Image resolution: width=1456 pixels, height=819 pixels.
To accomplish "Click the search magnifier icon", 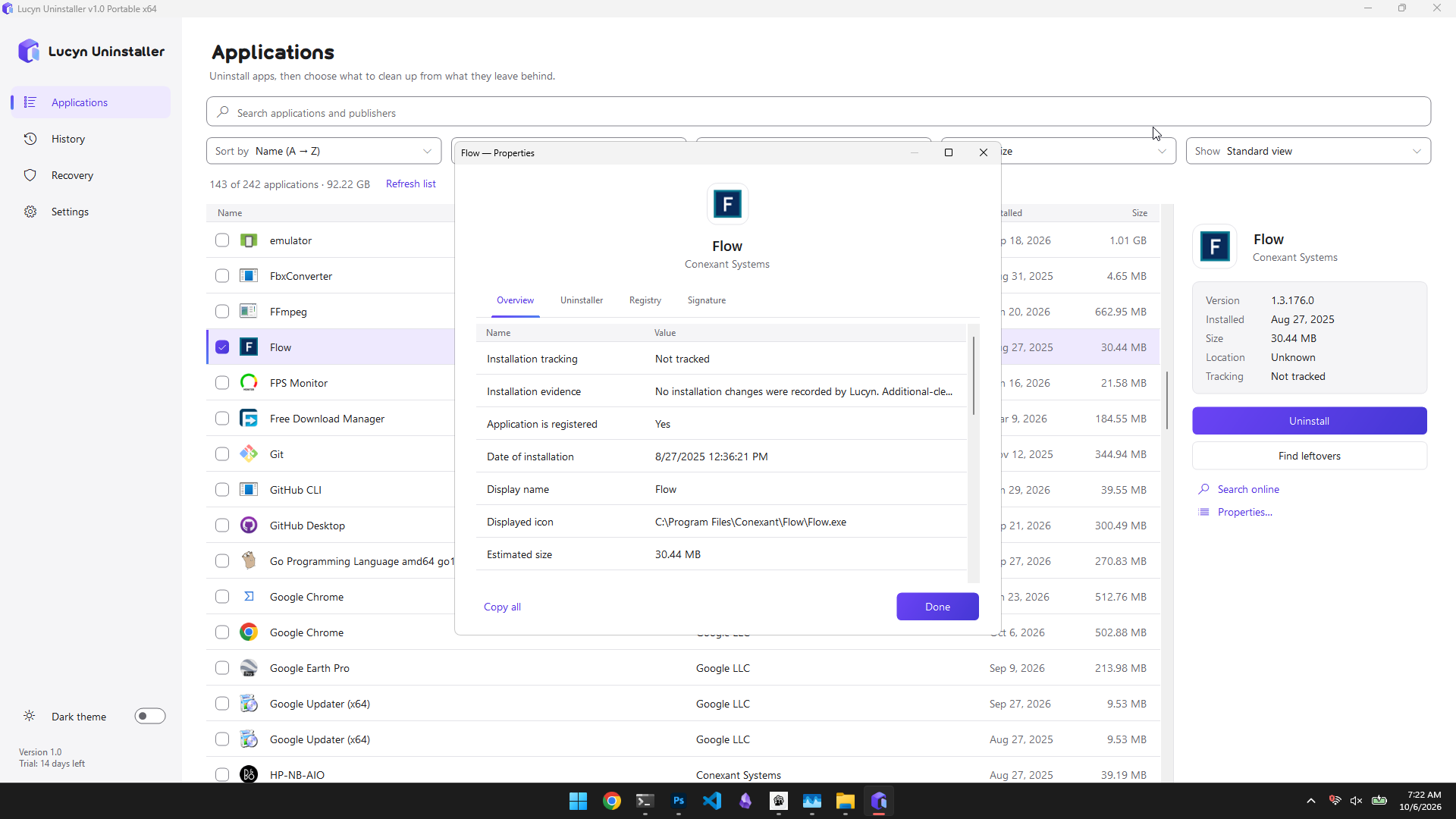I will (x=223, y=112).
